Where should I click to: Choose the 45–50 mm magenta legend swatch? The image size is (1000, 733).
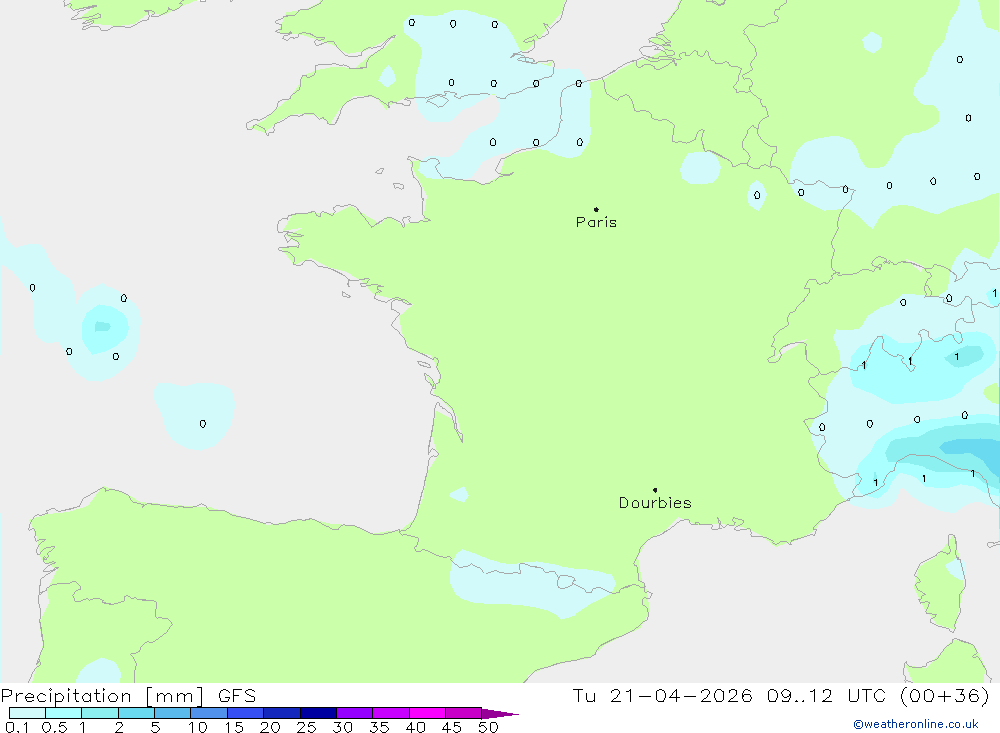coord(463,713)
